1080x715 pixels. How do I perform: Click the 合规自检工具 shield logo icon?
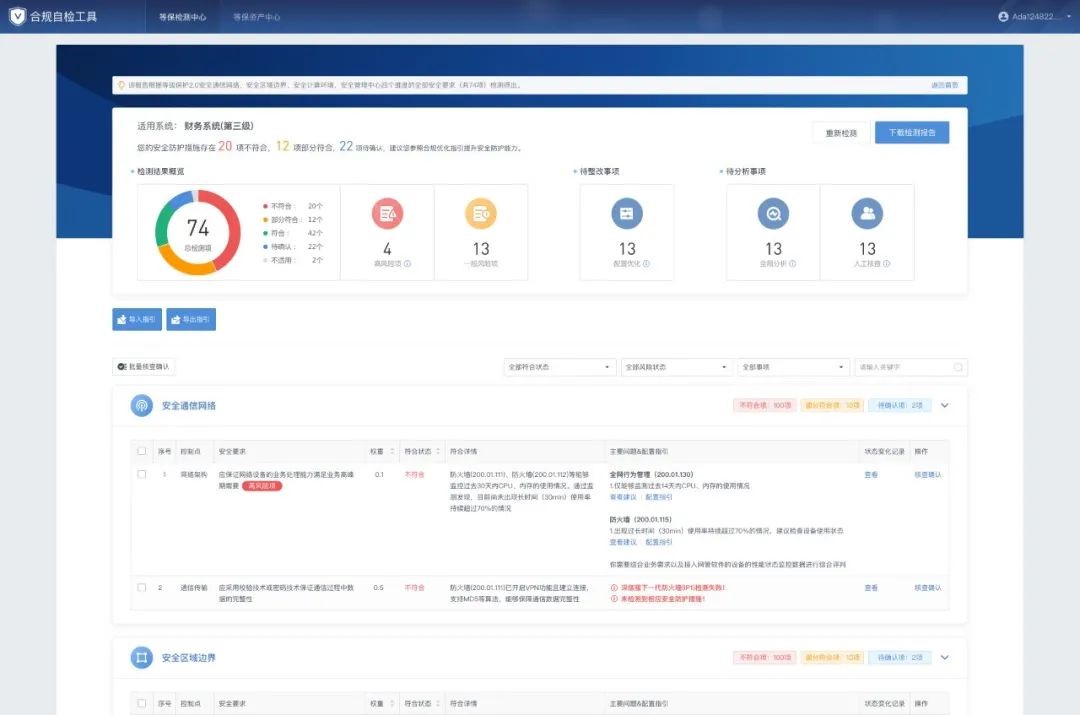coord(16,15)
